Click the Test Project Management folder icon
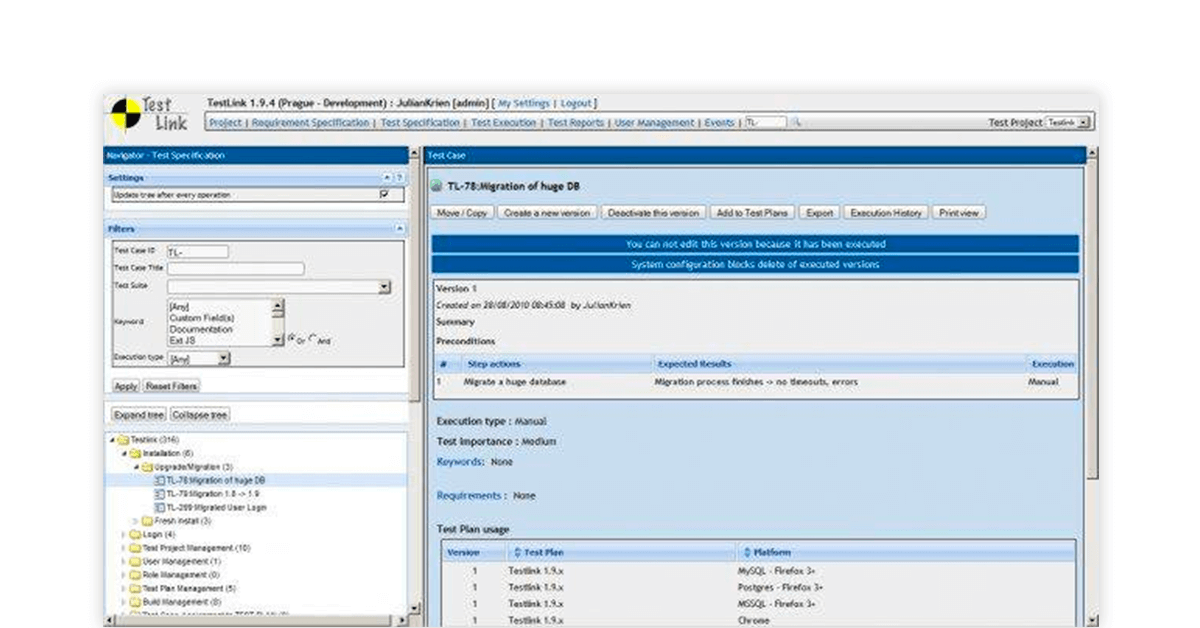1200x628 pixels. (135, 548)
